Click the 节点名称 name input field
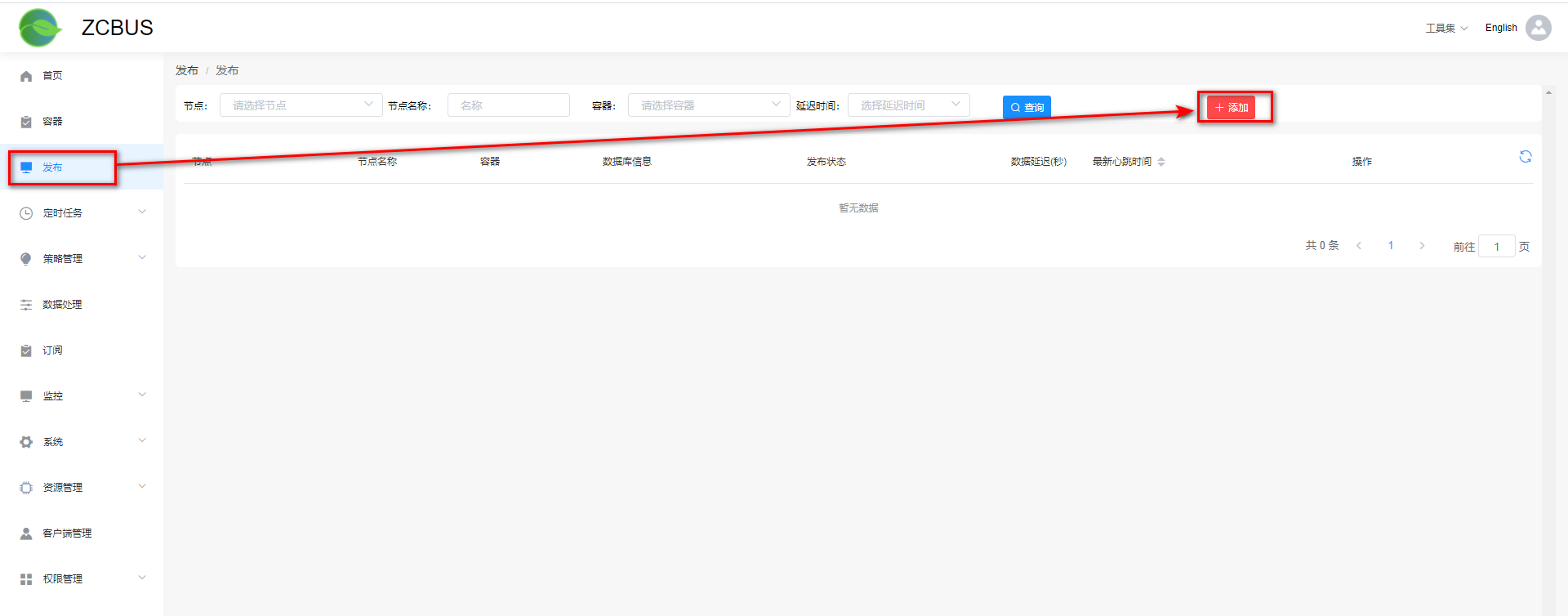The width and height of the screenshot is (1568, 616). (x=508, y=105)
